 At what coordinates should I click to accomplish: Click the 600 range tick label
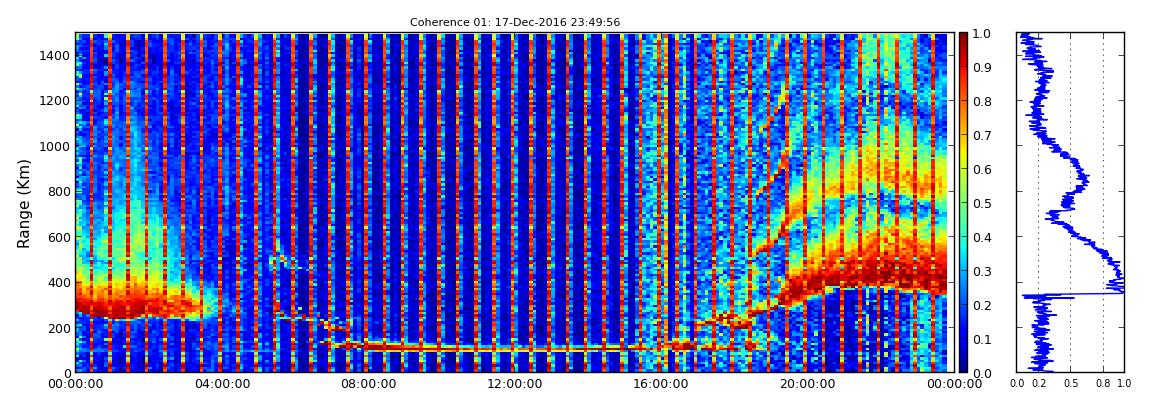59,237
